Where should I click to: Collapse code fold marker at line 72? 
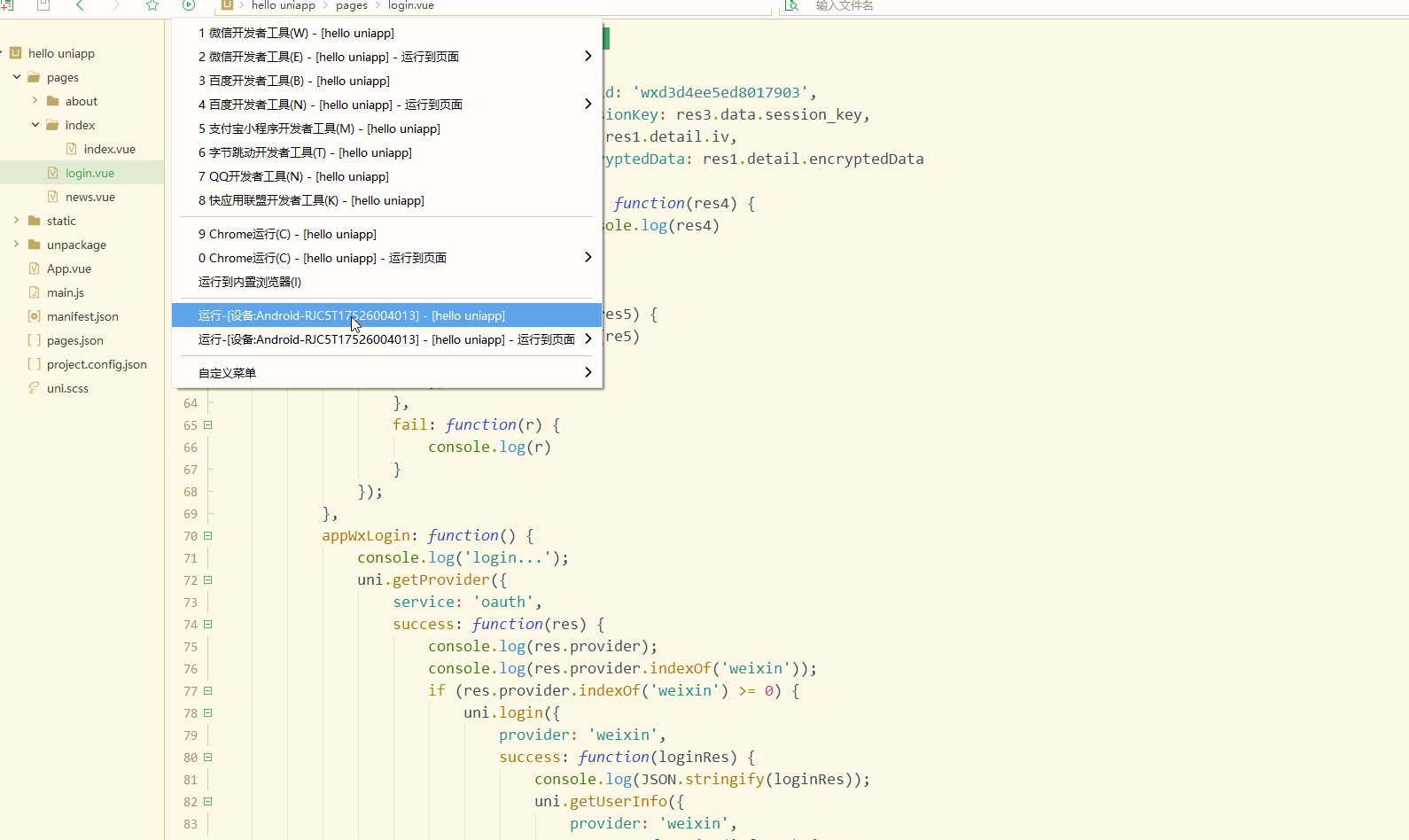tap(208, 580)
